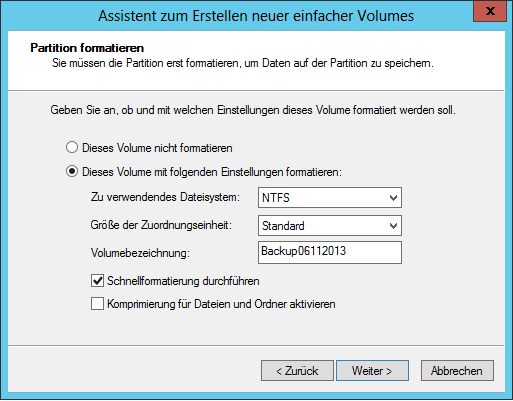Select the format with following settings radio

click(72, 172)
